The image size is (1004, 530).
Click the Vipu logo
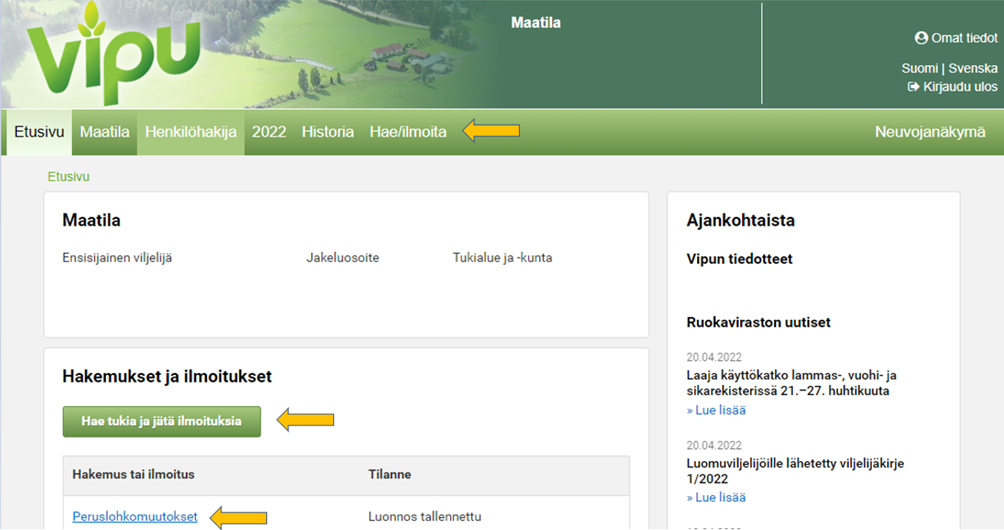click(114, 54)
